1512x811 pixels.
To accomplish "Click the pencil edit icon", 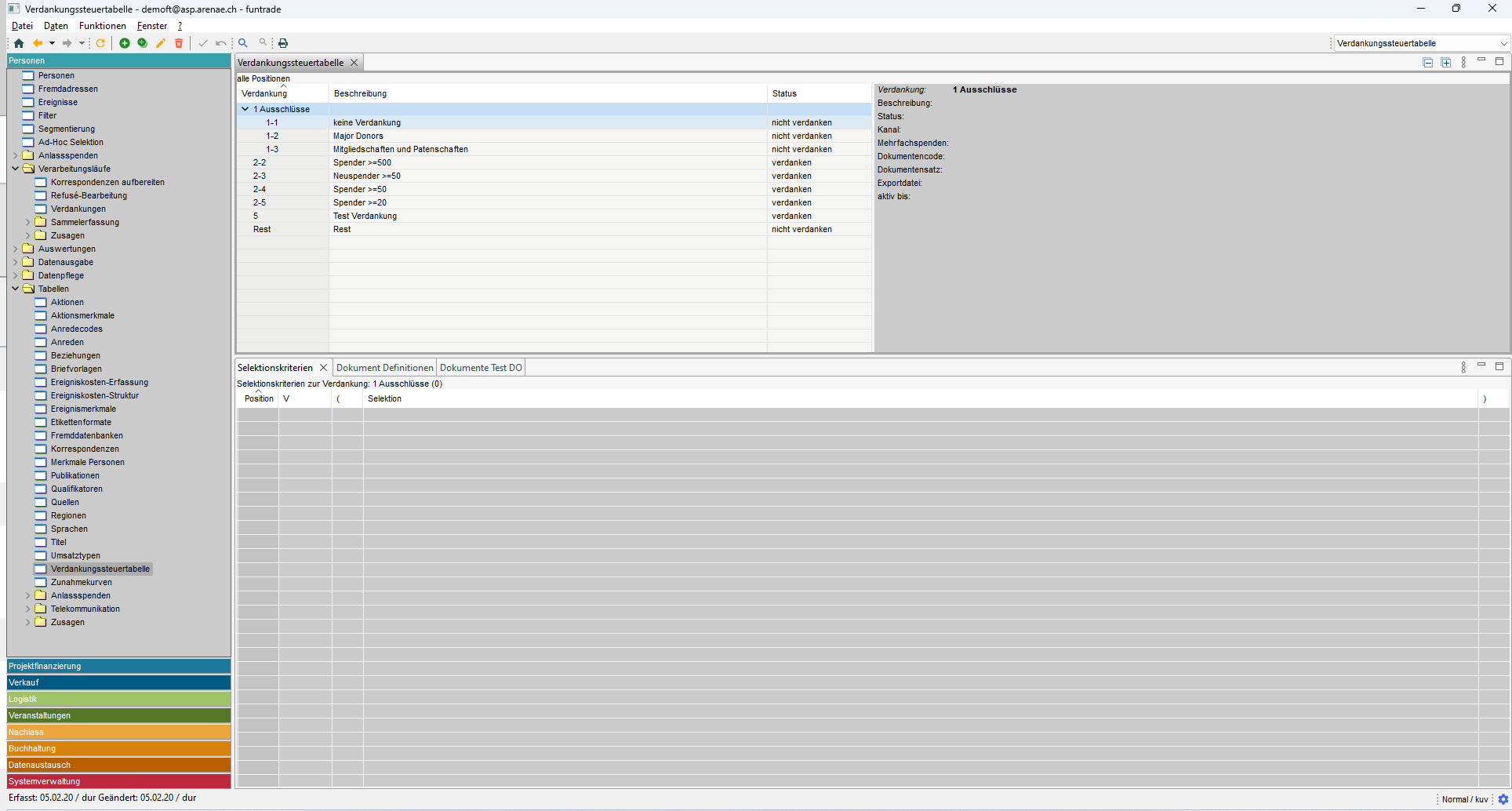I will point(161,43).
